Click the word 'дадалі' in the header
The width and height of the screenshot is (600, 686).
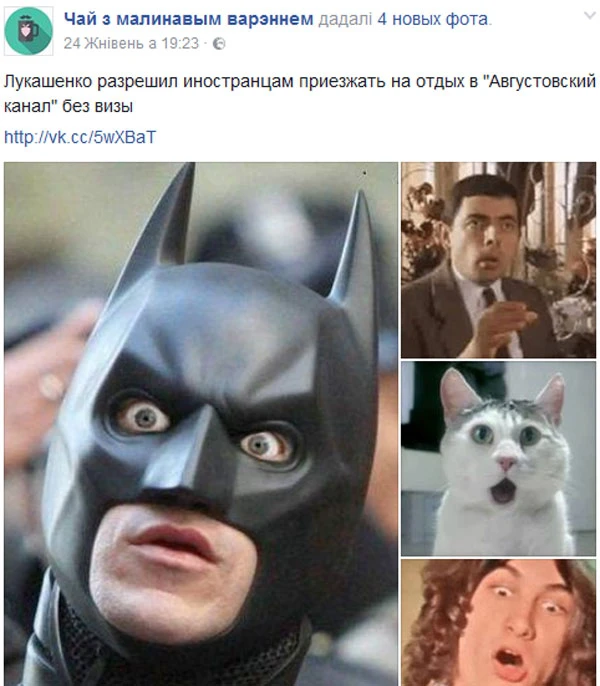point(345,20)
